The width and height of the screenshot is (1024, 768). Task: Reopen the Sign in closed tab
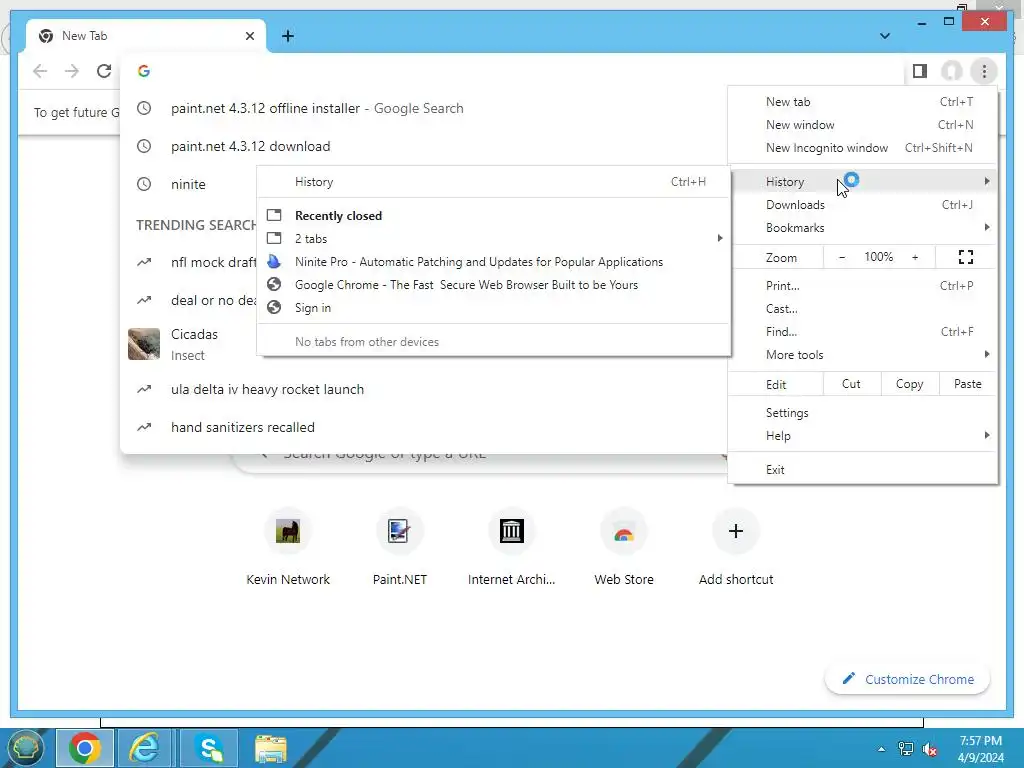click(x=494, y=308)
